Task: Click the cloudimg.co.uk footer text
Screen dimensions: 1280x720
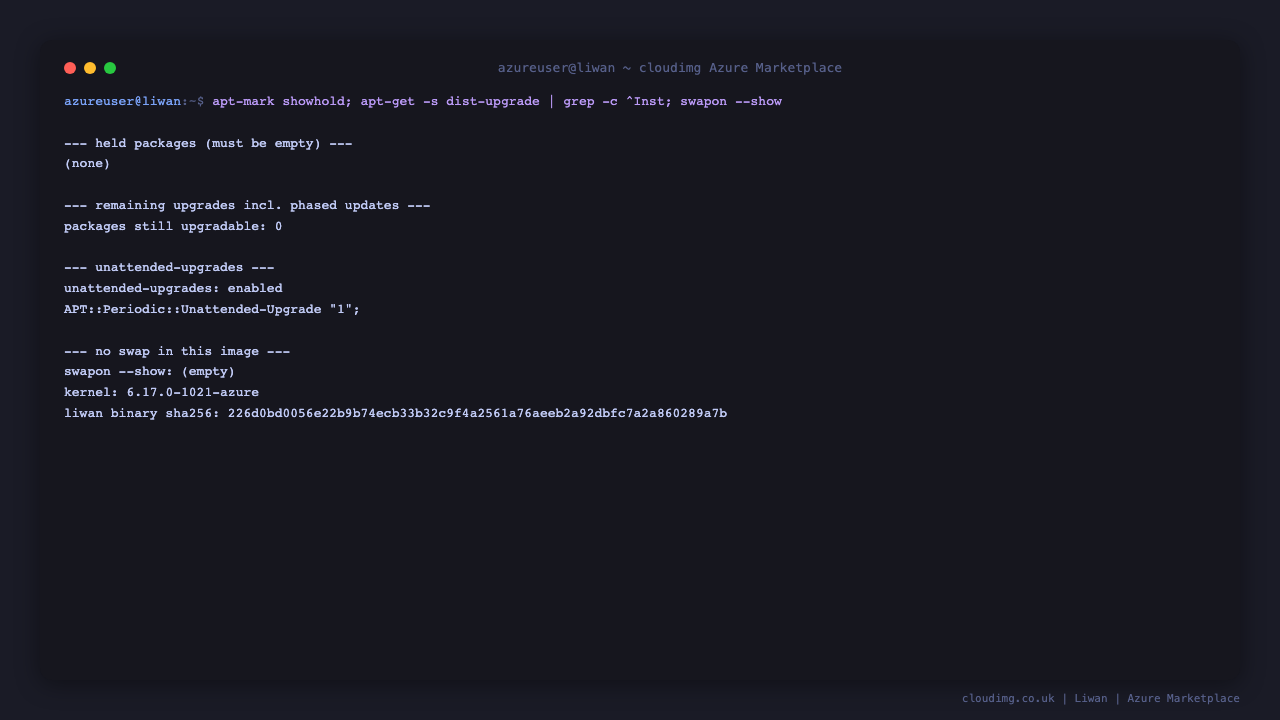Action: [x=1008, y=699]
